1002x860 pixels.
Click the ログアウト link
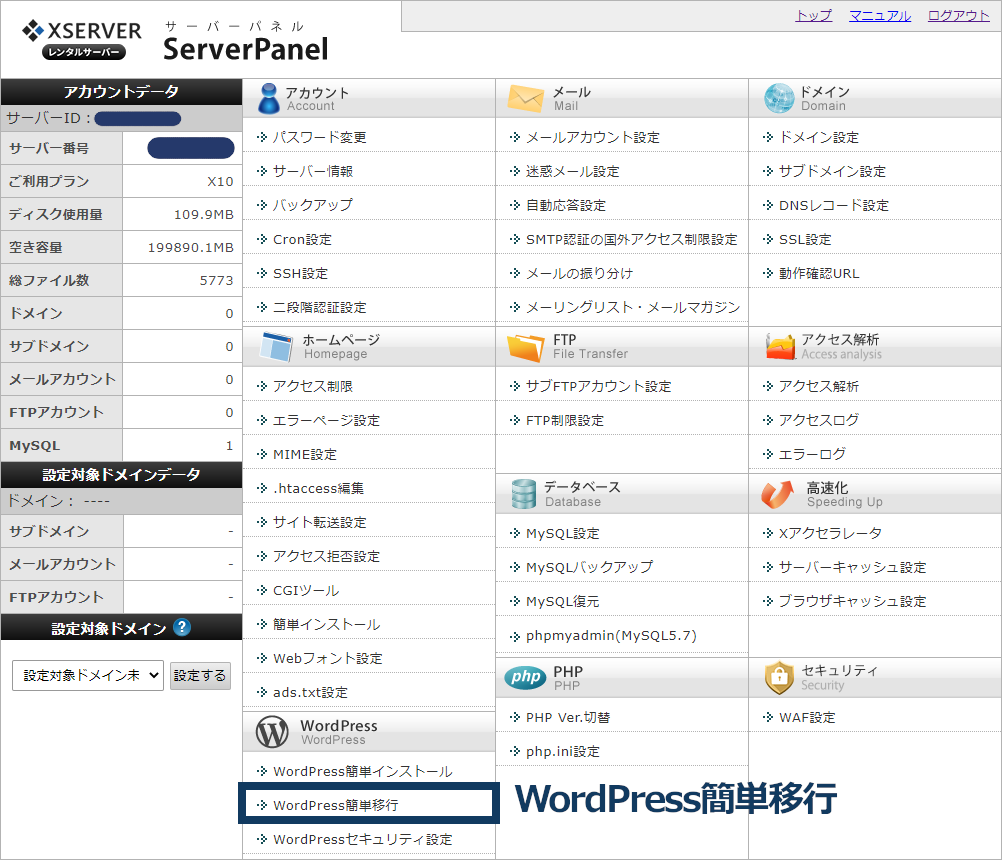(x=959, y=15)
